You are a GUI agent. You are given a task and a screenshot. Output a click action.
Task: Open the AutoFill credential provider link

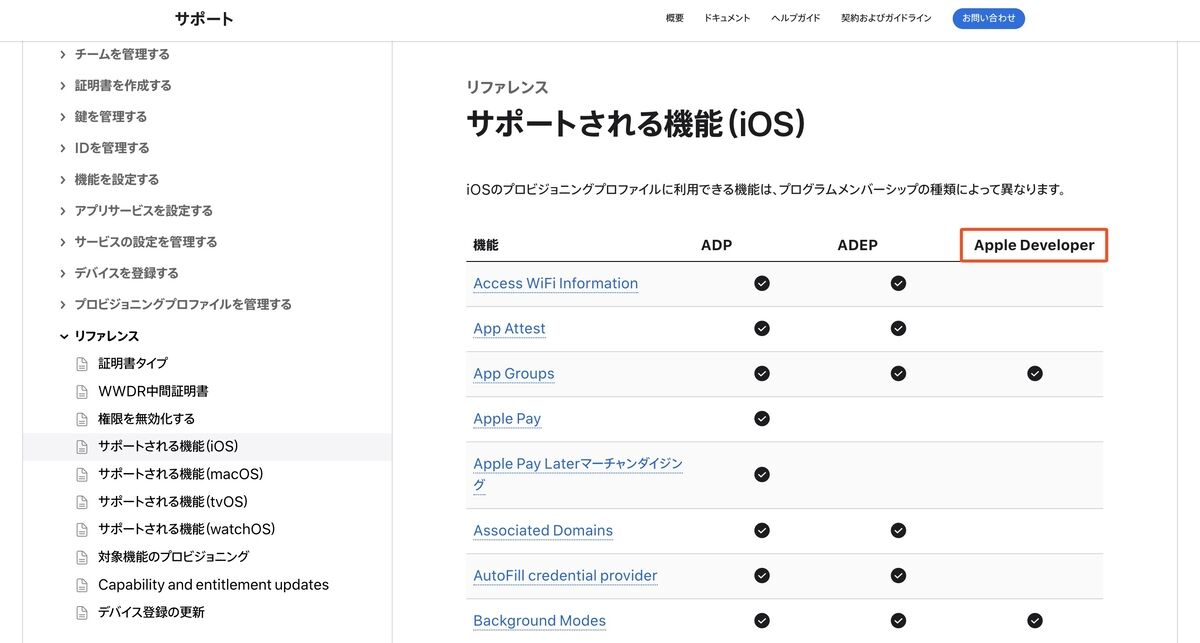(565, 575)
